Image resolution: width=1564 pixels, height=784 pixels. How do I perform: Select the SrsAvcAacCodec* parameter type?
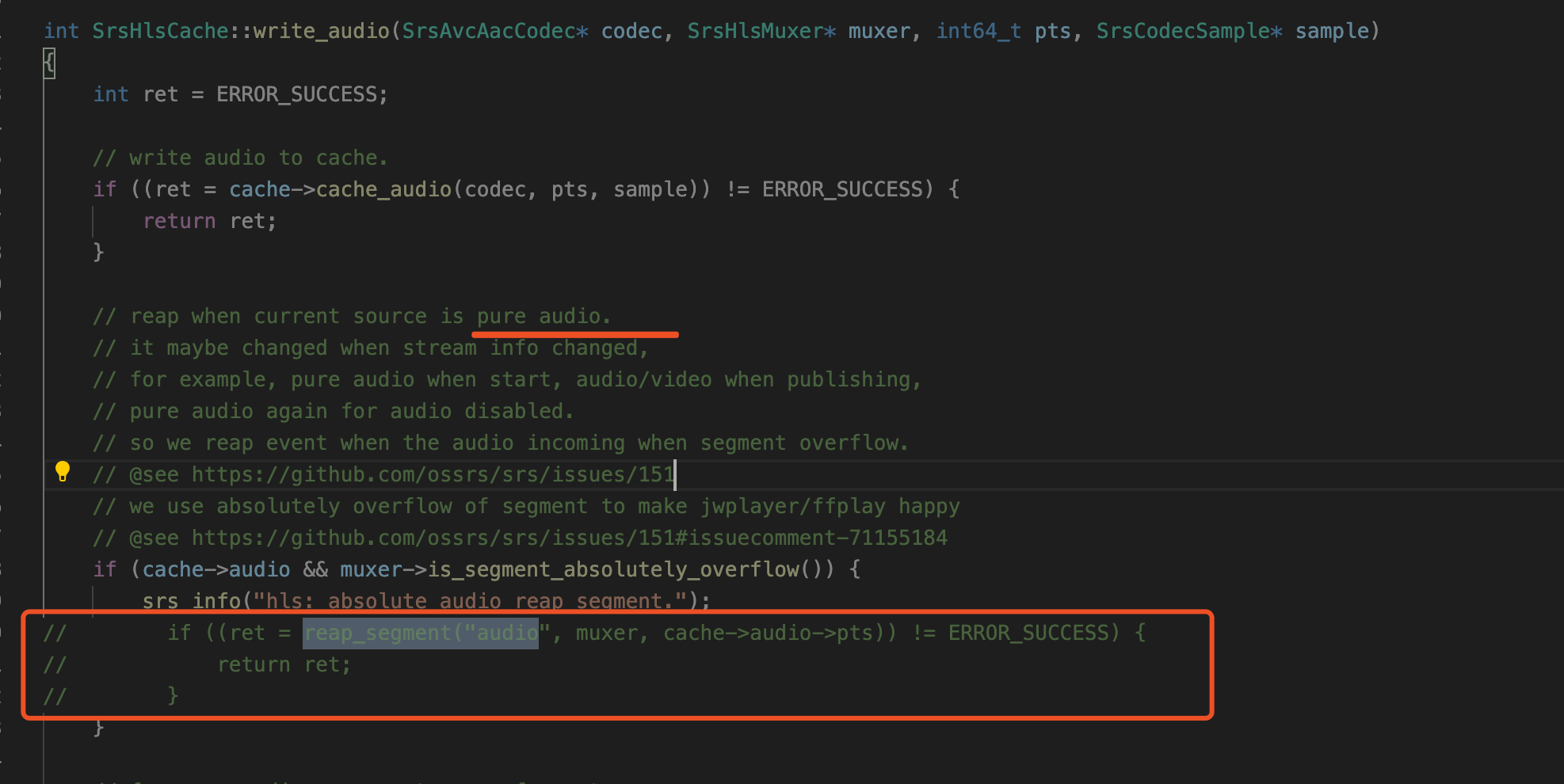click(495, 31)
